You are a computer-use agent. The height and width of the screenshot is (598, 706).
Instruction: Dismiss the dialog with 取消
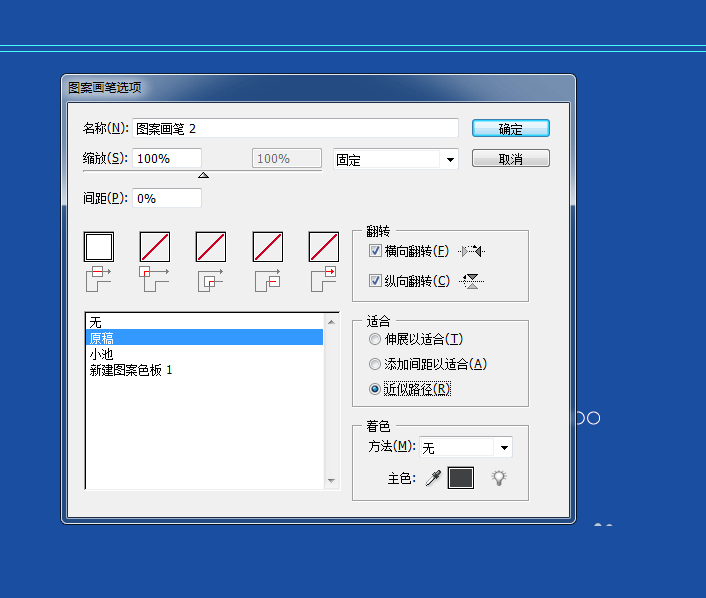pos(511,159)
